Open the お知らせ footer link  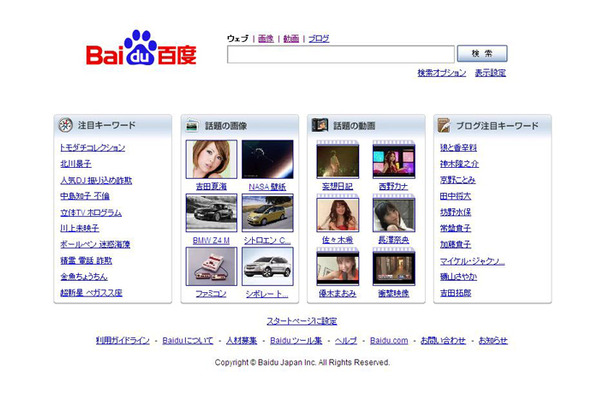493,340
